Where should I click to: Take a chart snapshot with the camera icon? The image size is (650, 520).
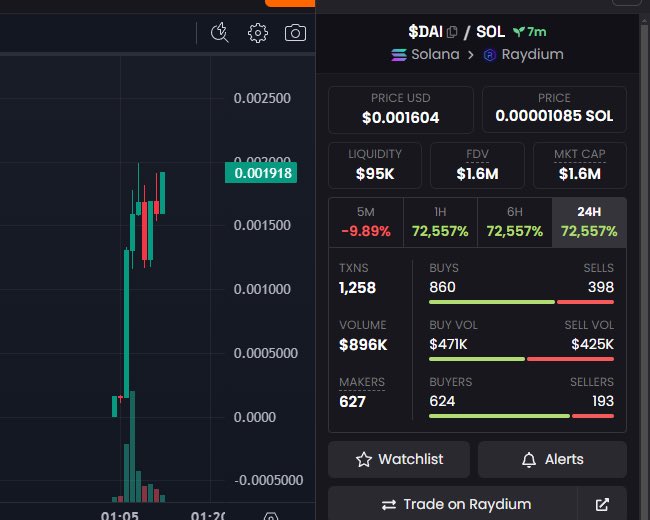pos(295,33)
